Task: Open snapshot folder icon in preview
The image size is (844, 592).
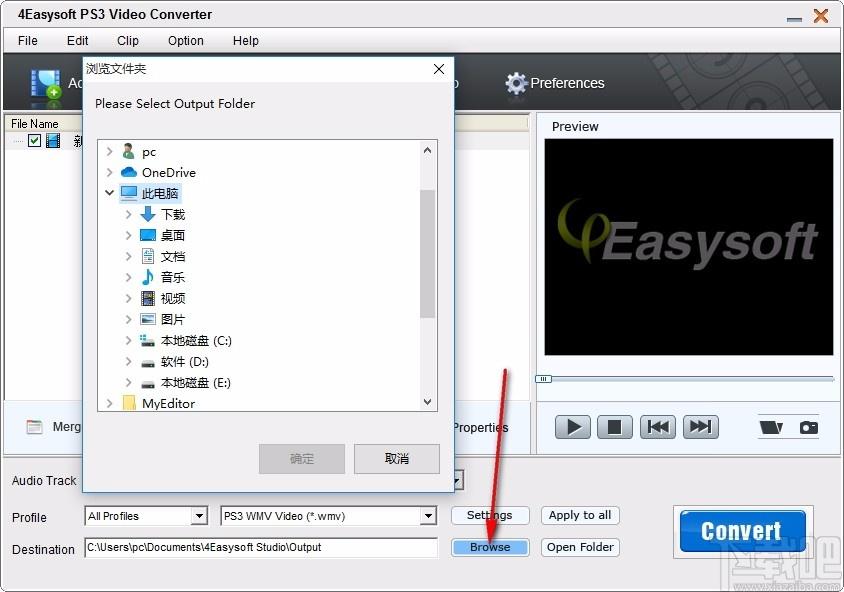Action: 771,427
